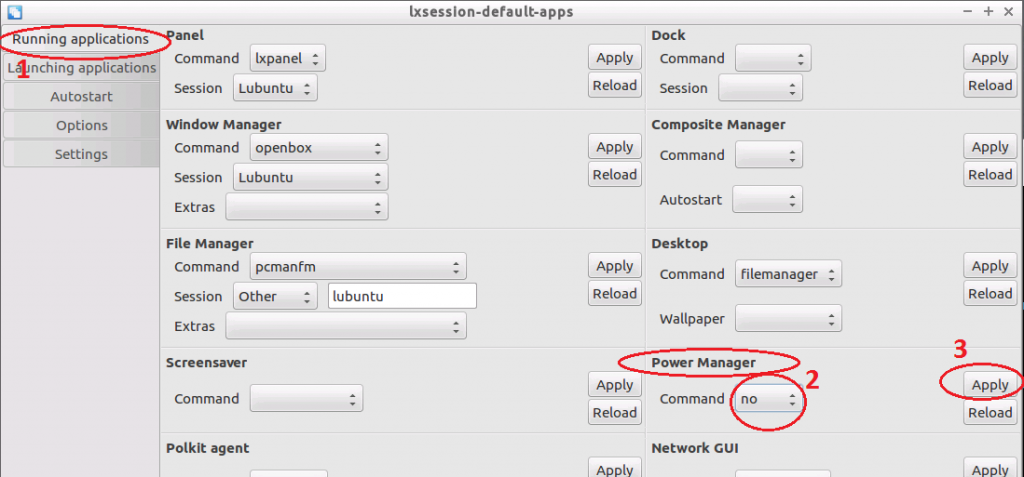Go to the Settings tab
This screenshot has height=477, width=1024.
[80, 154]
